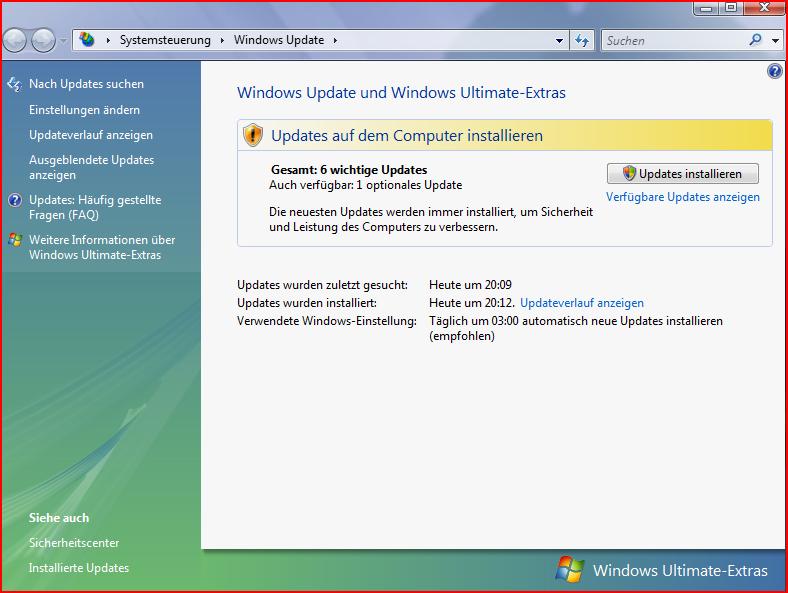The height and width of the screenshot is (593, 788).
Task: Click the heading Updates auf dem Computer installieren
Action: 407,136
